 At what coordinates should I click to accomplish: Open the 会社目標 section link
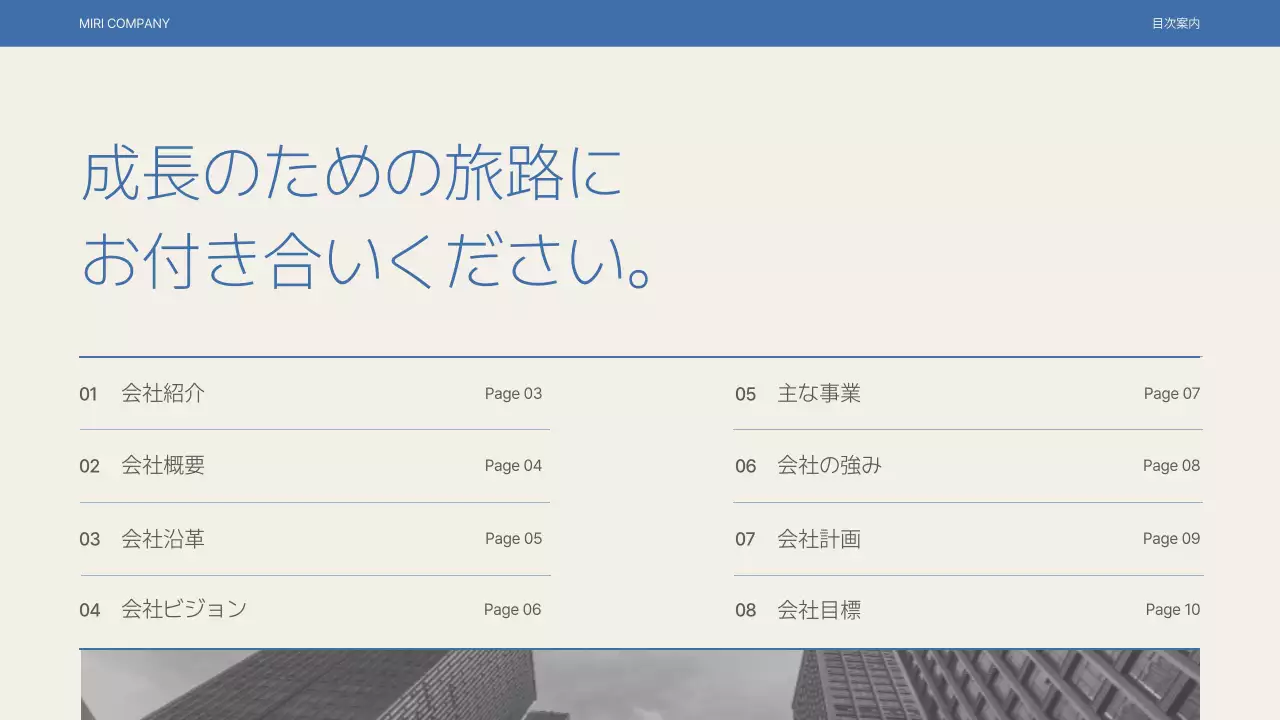pos(820,609)
